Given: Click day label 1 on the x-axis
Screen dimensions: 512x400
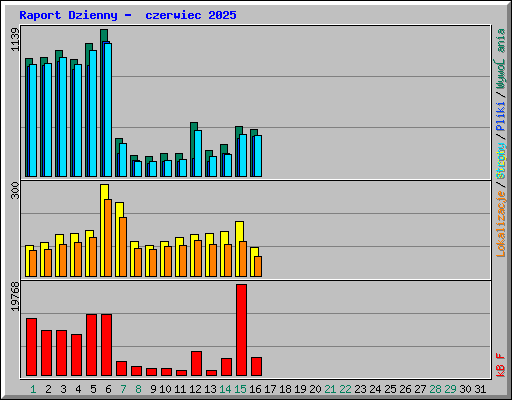Looking at the screenshot, I should pos(33,389).
